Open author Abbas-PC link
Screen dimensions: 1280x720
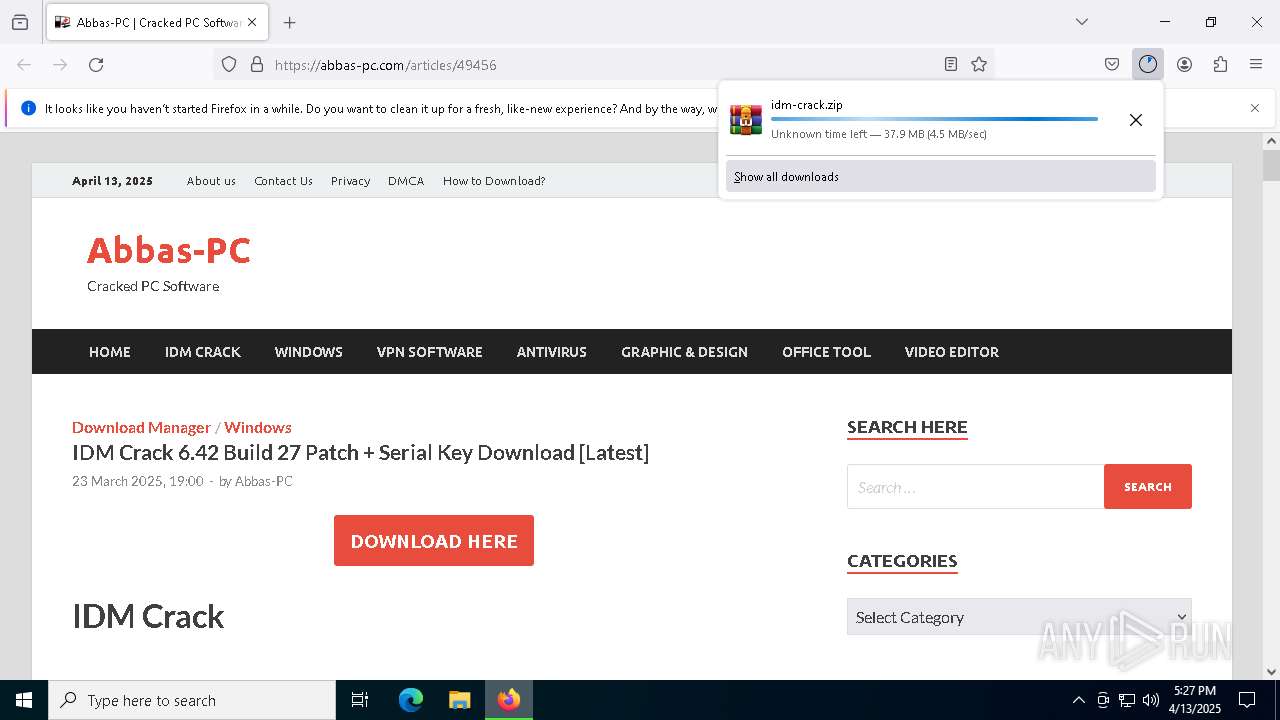(264, 481)
